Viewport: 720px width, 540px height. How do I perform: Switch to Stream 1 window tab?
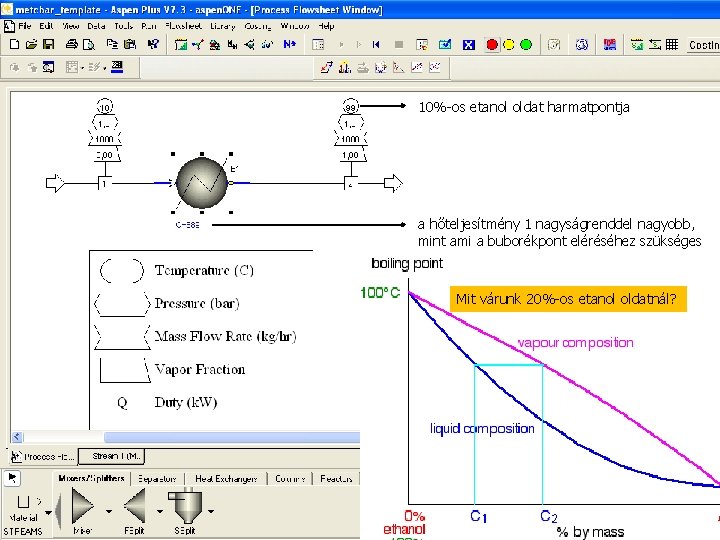click(112, 456)
